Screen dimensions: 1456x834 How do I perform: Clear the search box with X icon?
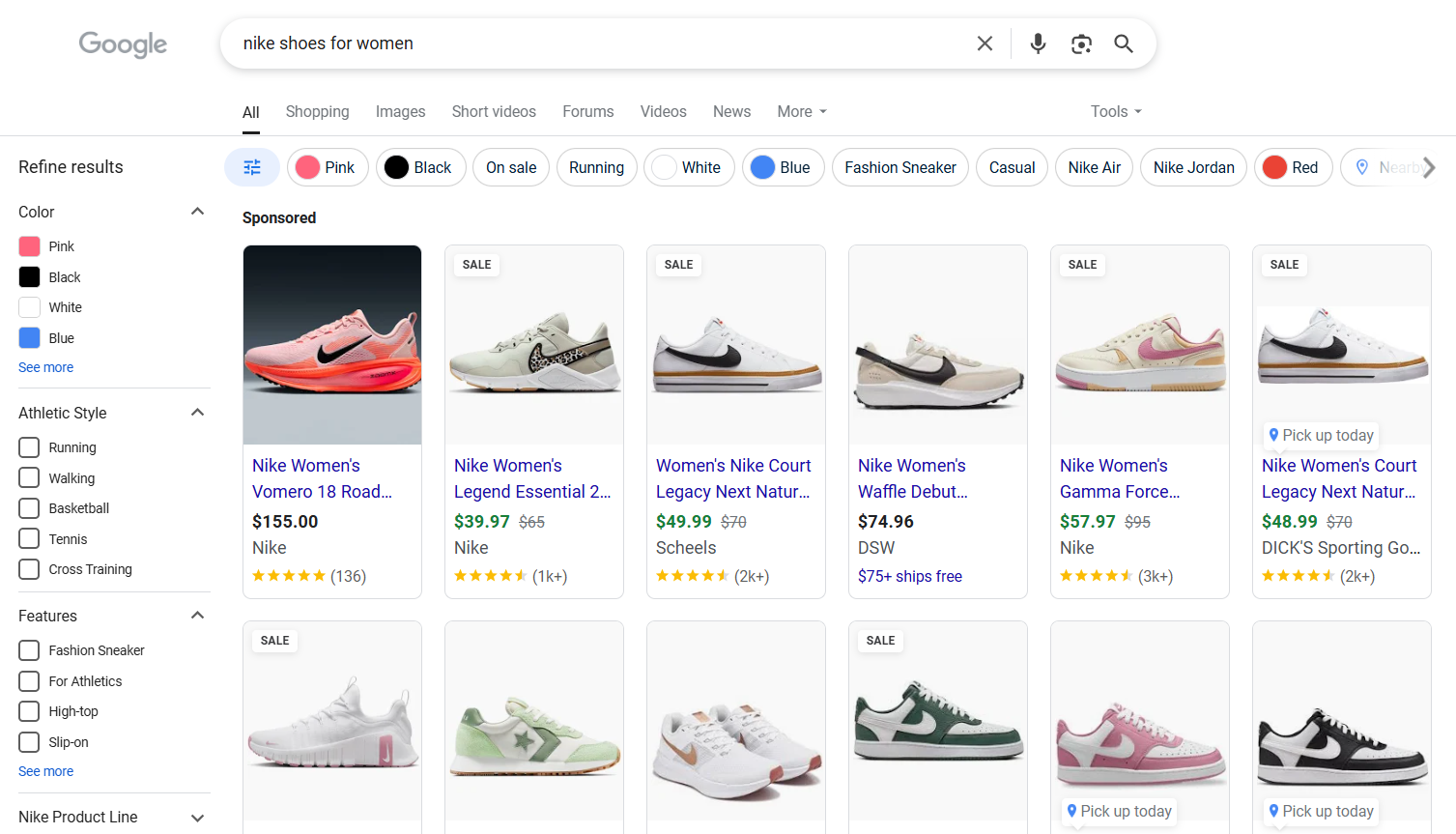(985, 43)
